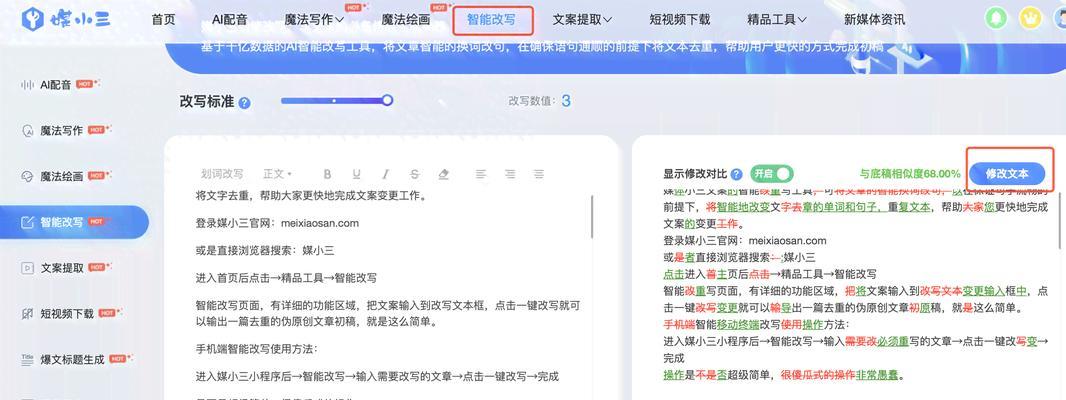Click the 媒小三 logo

point(65,19)
